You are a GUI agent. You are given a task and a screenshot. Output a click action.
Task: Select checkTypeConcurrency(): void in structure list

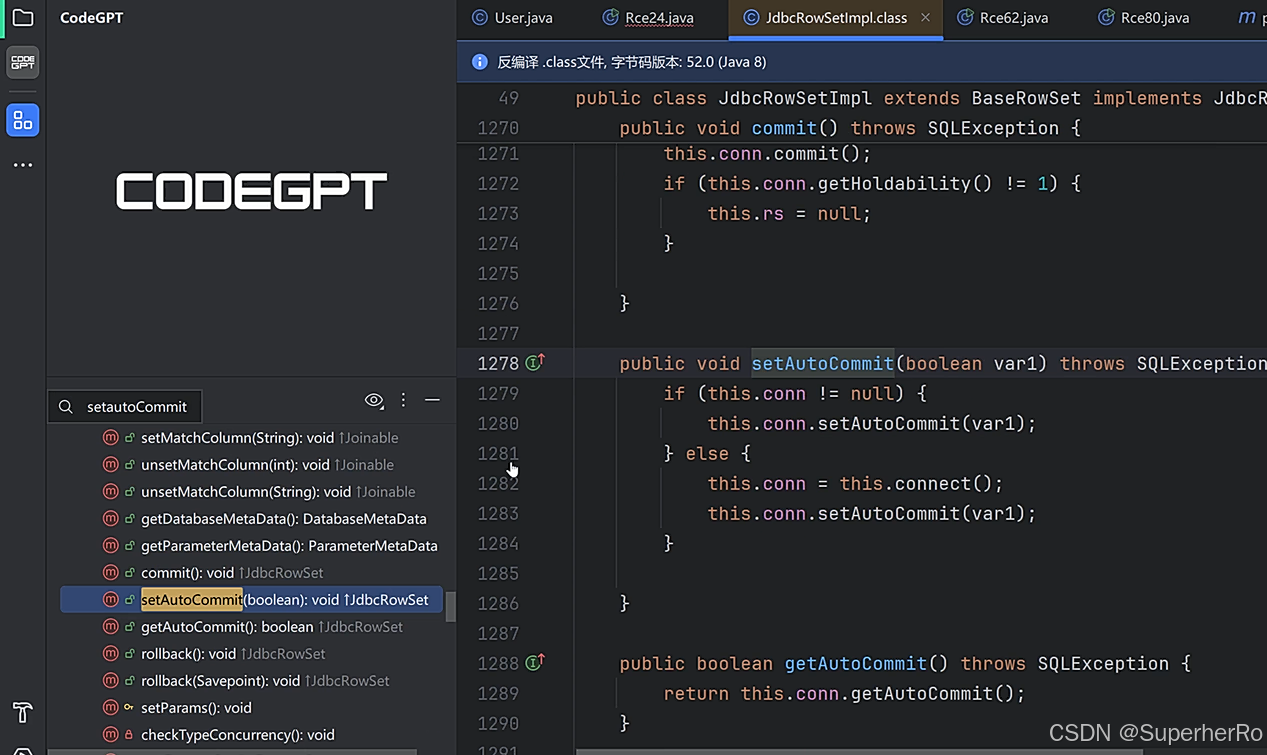point(250,735)
